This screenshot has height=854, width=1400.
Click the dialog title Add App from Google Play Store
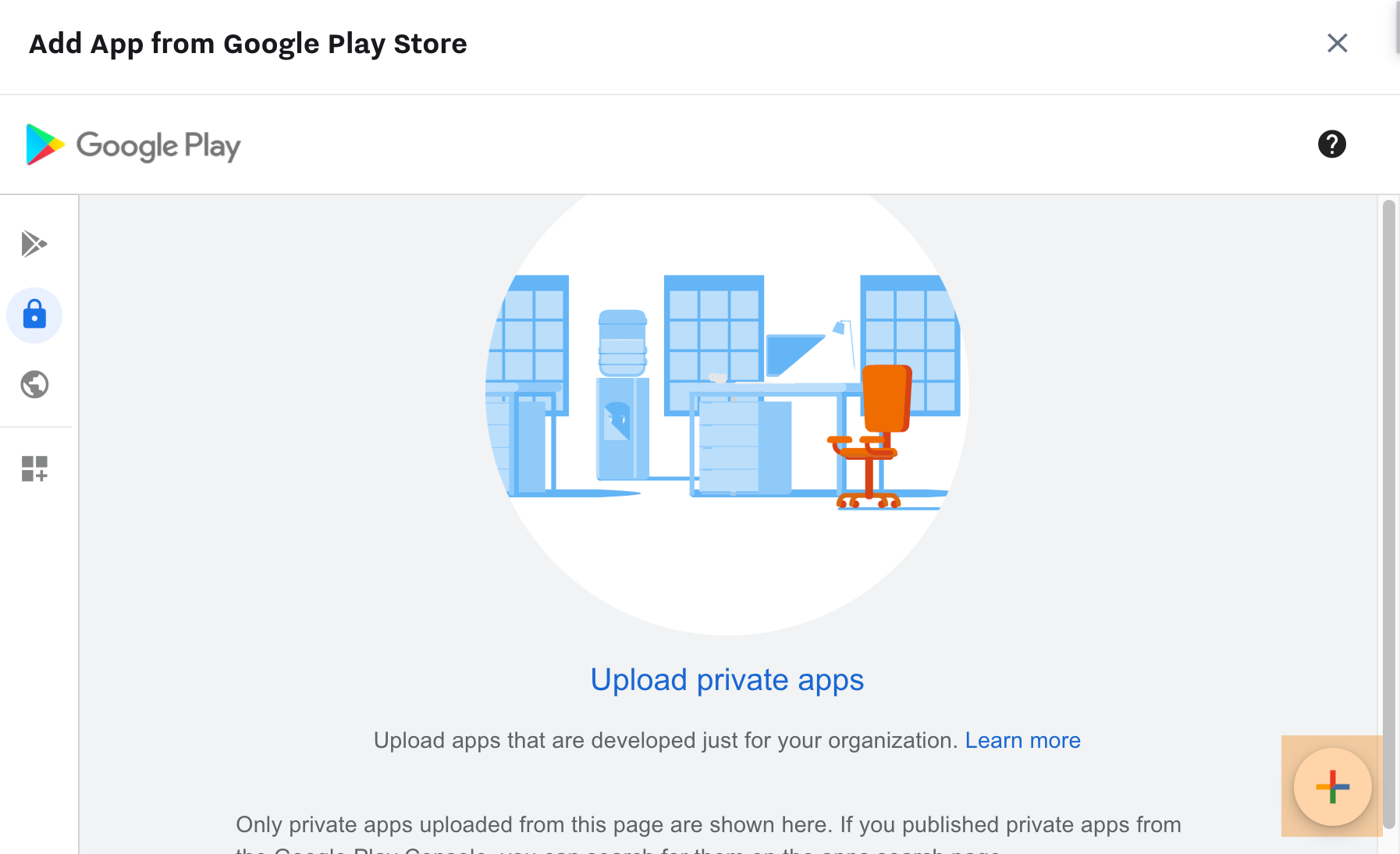click(x=248, y=44)
